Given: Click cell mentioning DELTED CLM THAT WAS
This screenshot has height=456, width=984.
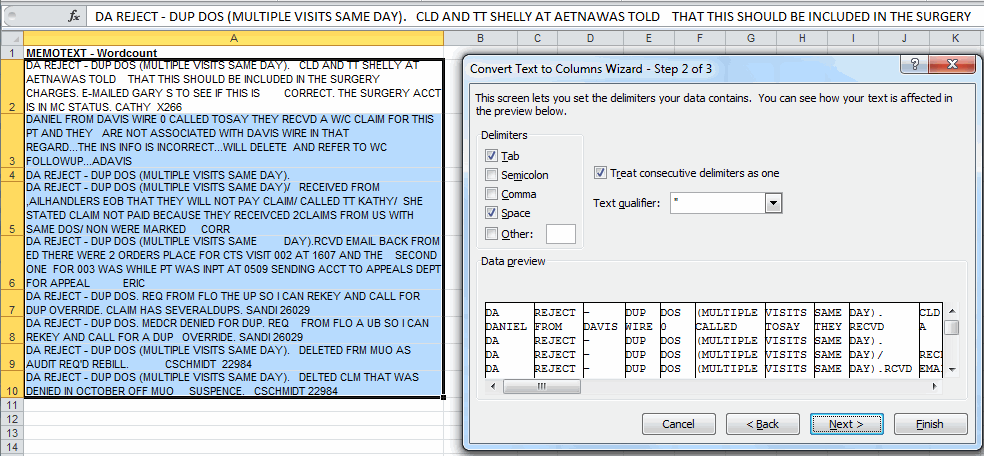Looking at the screenshot, I should (x=233, y=384).
